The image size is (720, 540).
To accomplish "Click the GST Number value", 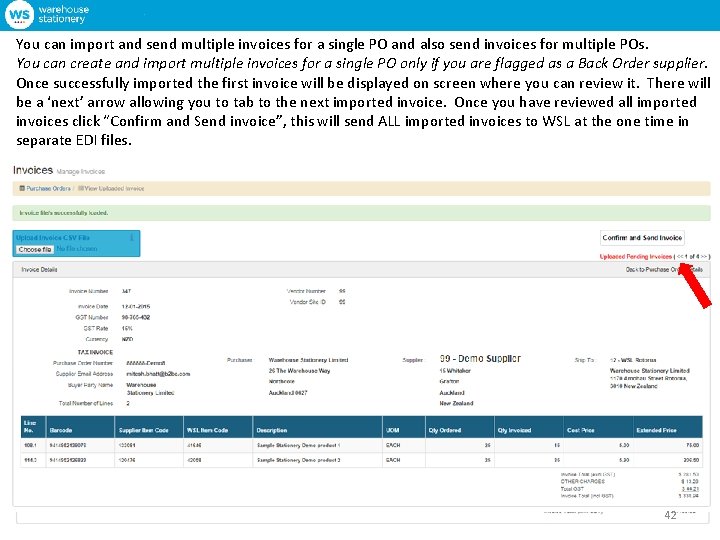I will coord(135,317).
